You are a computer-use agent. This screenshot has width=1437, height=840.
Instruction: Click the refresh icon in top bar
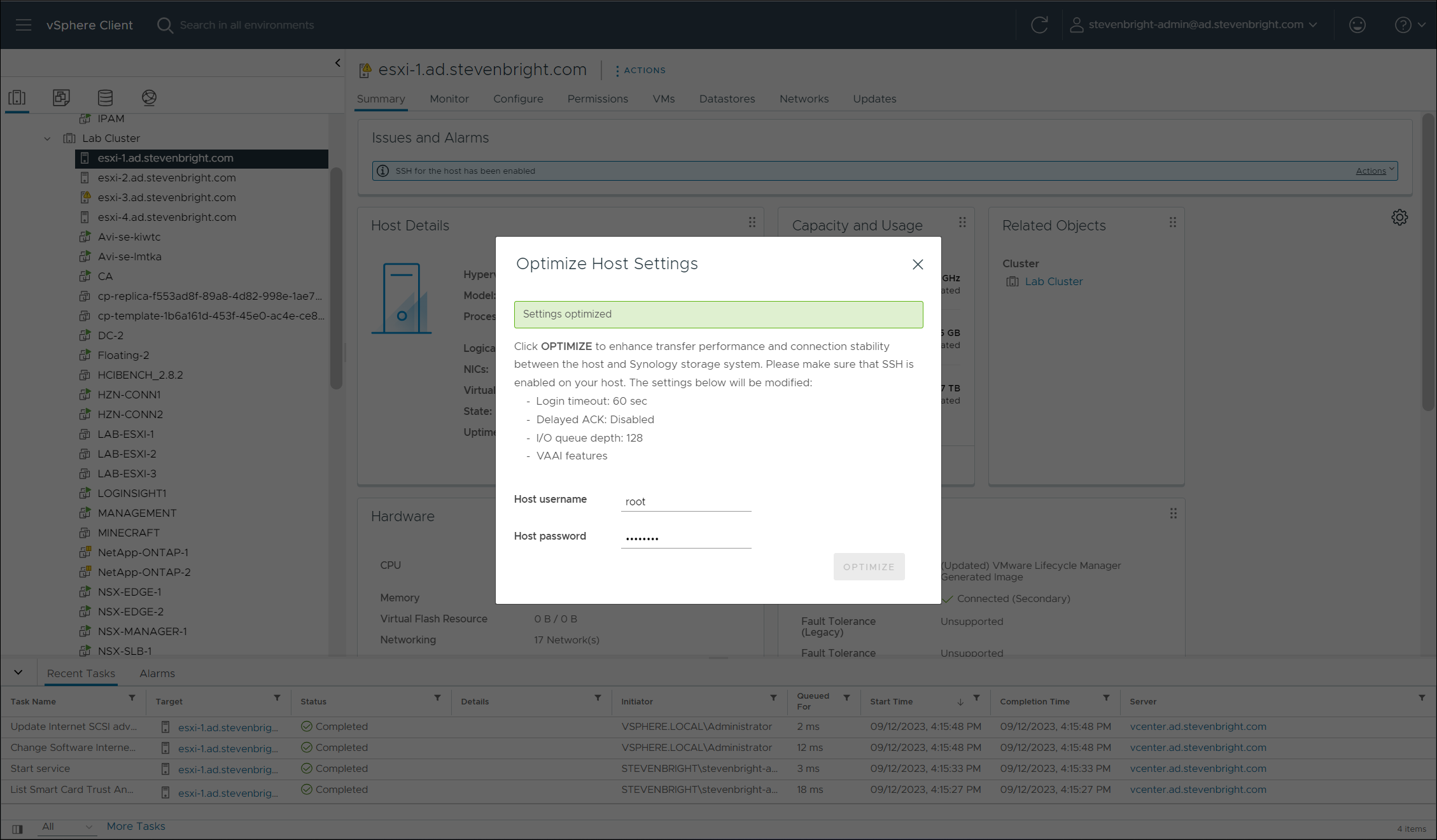point(1039,25)
